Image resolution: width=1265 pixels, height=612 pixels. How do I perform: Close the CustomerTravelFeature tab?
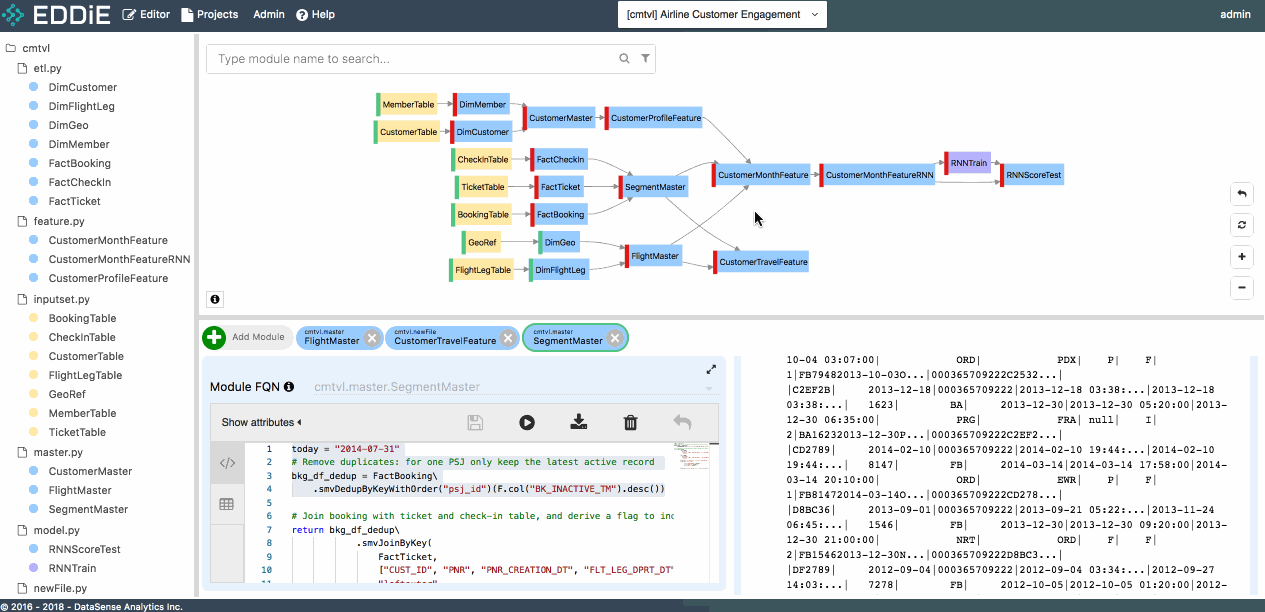click(x=508, y=339)
